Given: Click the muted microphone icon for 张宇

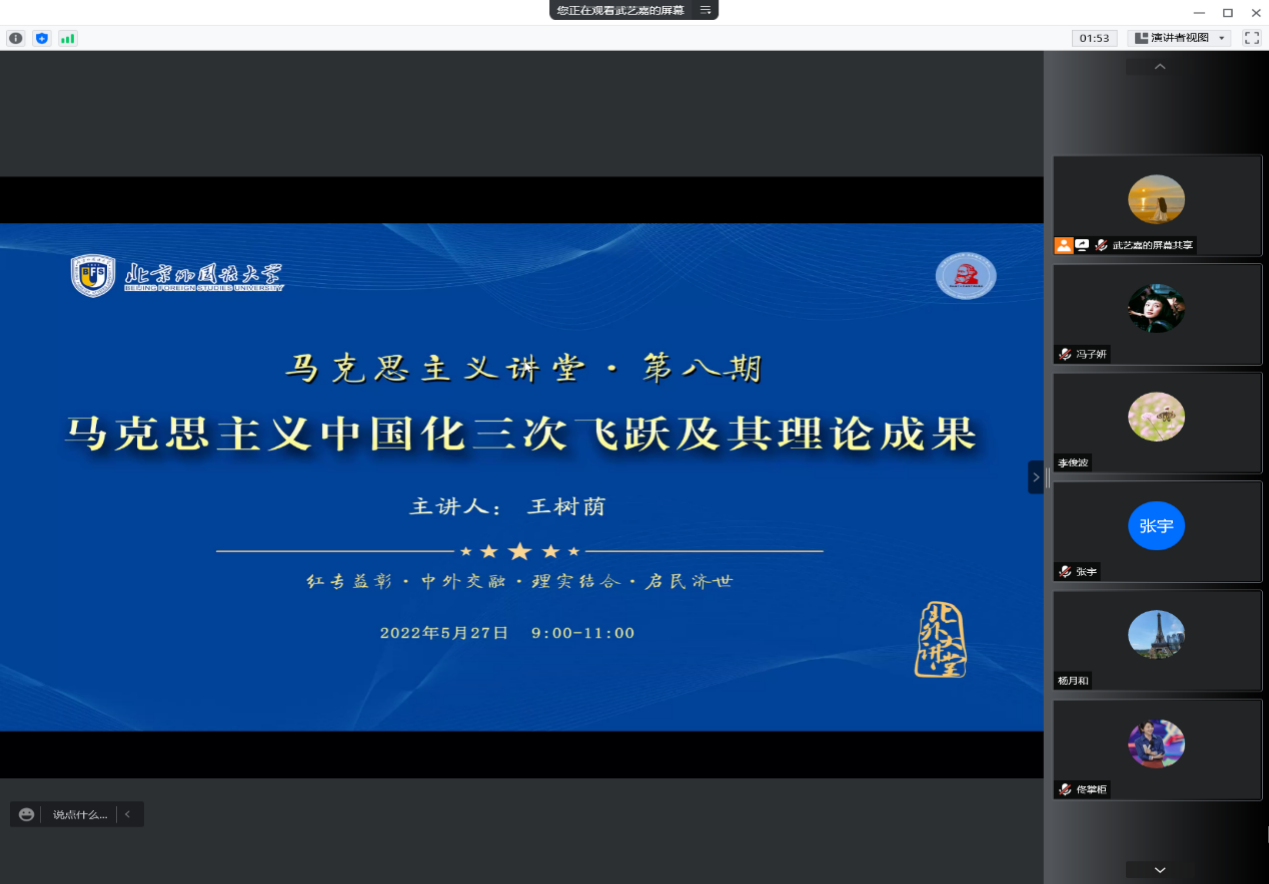Looking at the screenshot, I should tap(1066, 572).
